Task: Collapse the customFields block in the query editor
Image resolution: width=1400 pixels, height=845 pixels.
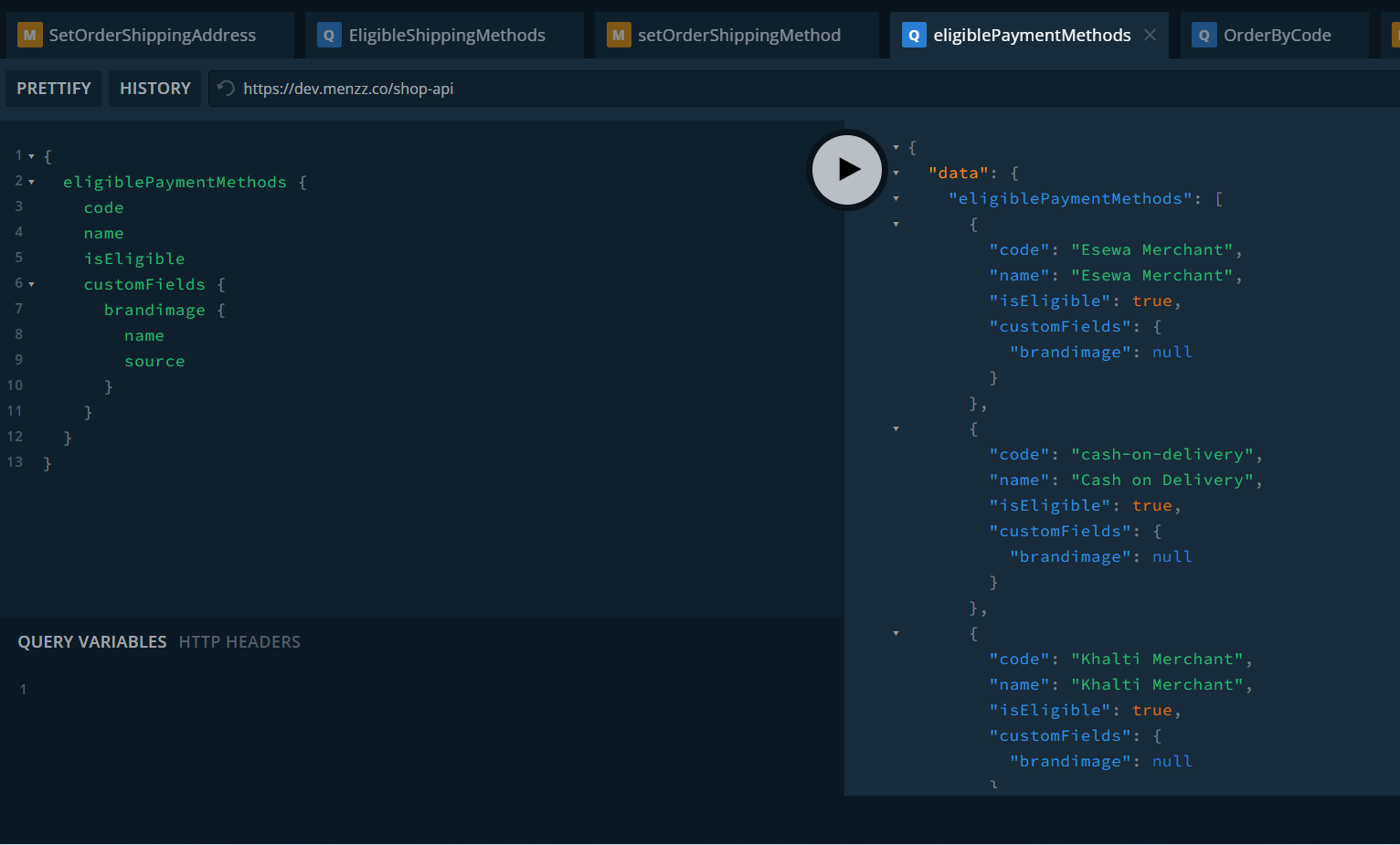Action: click(31, 284)
